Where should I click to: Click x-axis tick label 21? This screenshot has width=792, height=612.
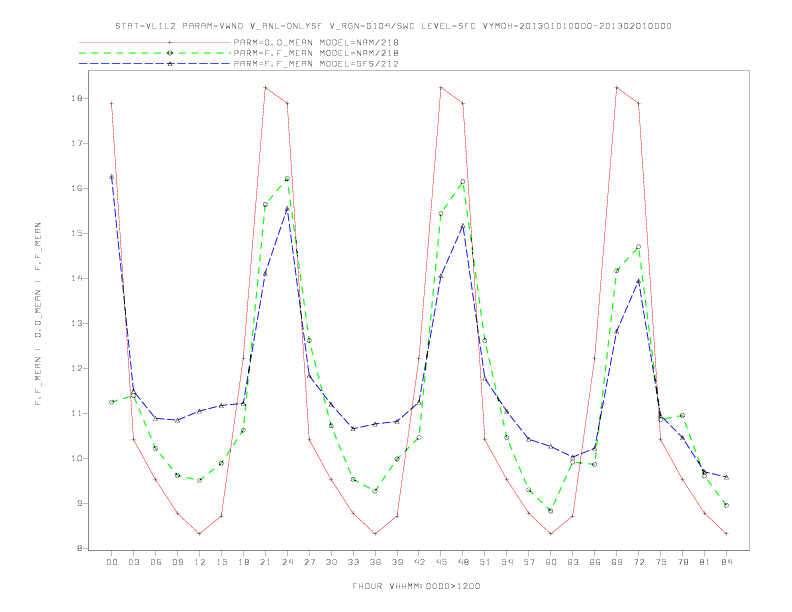pos(265,562)
